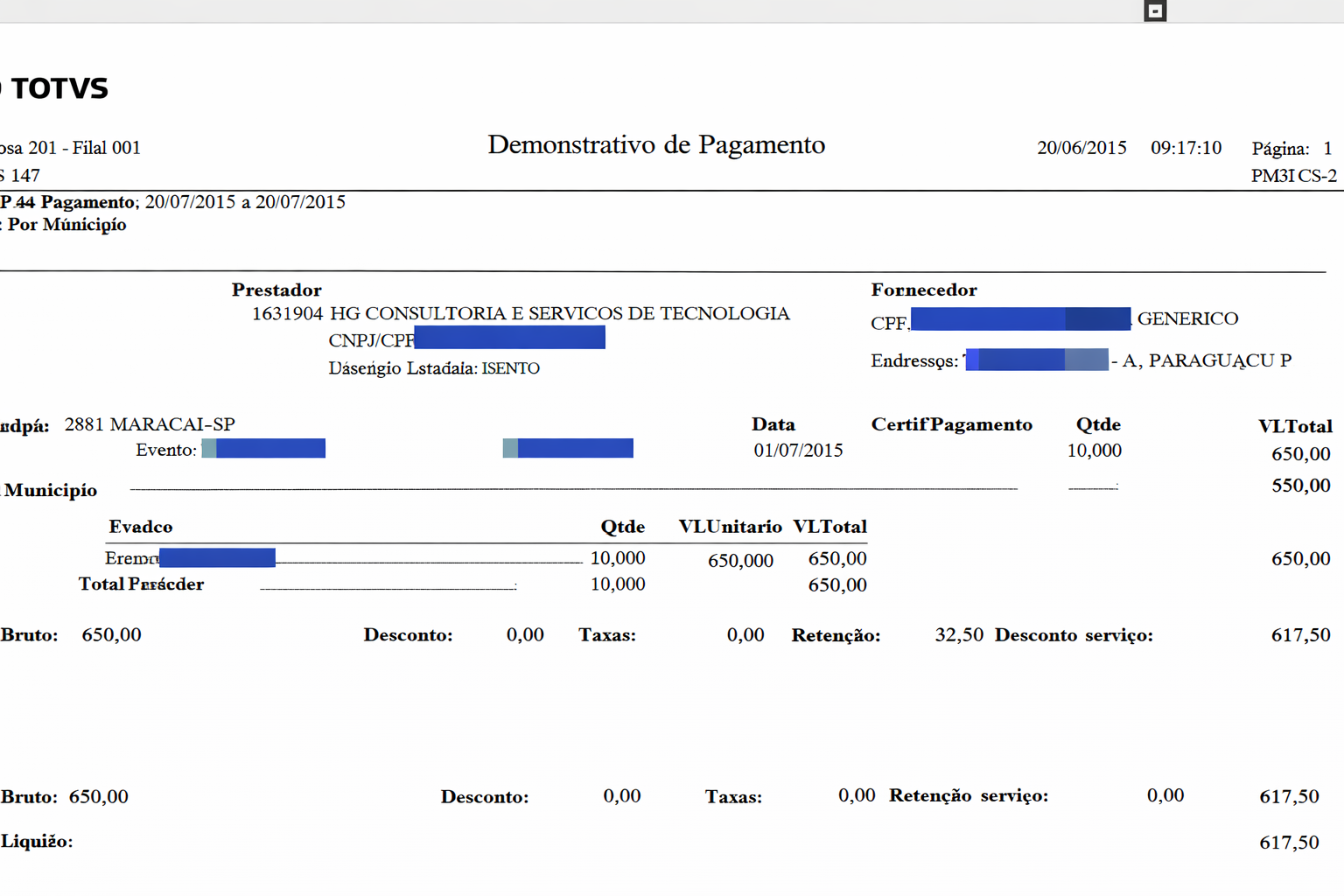Click the "Evadco" column header

(141, 527)
